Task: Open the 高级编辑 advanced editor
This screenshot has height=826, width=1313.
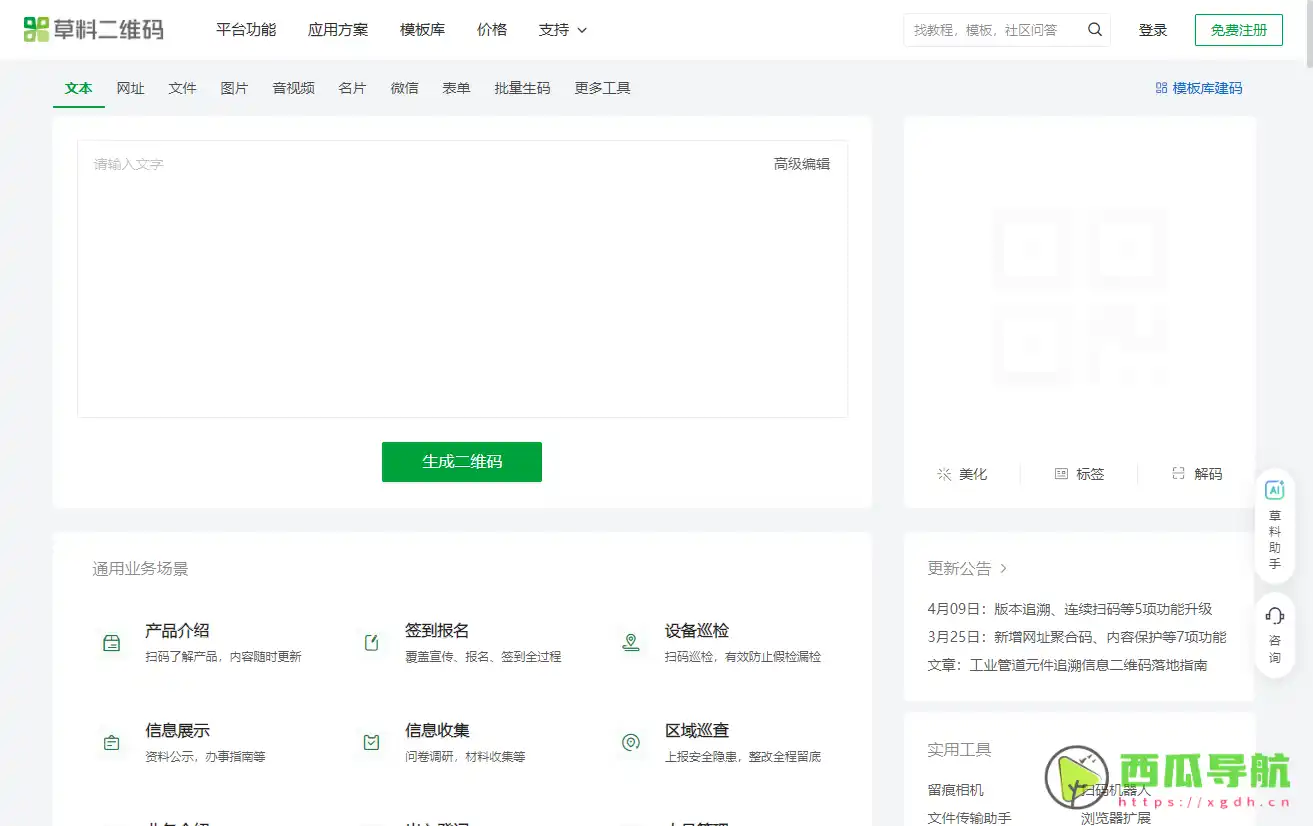Action: point(801,163)
